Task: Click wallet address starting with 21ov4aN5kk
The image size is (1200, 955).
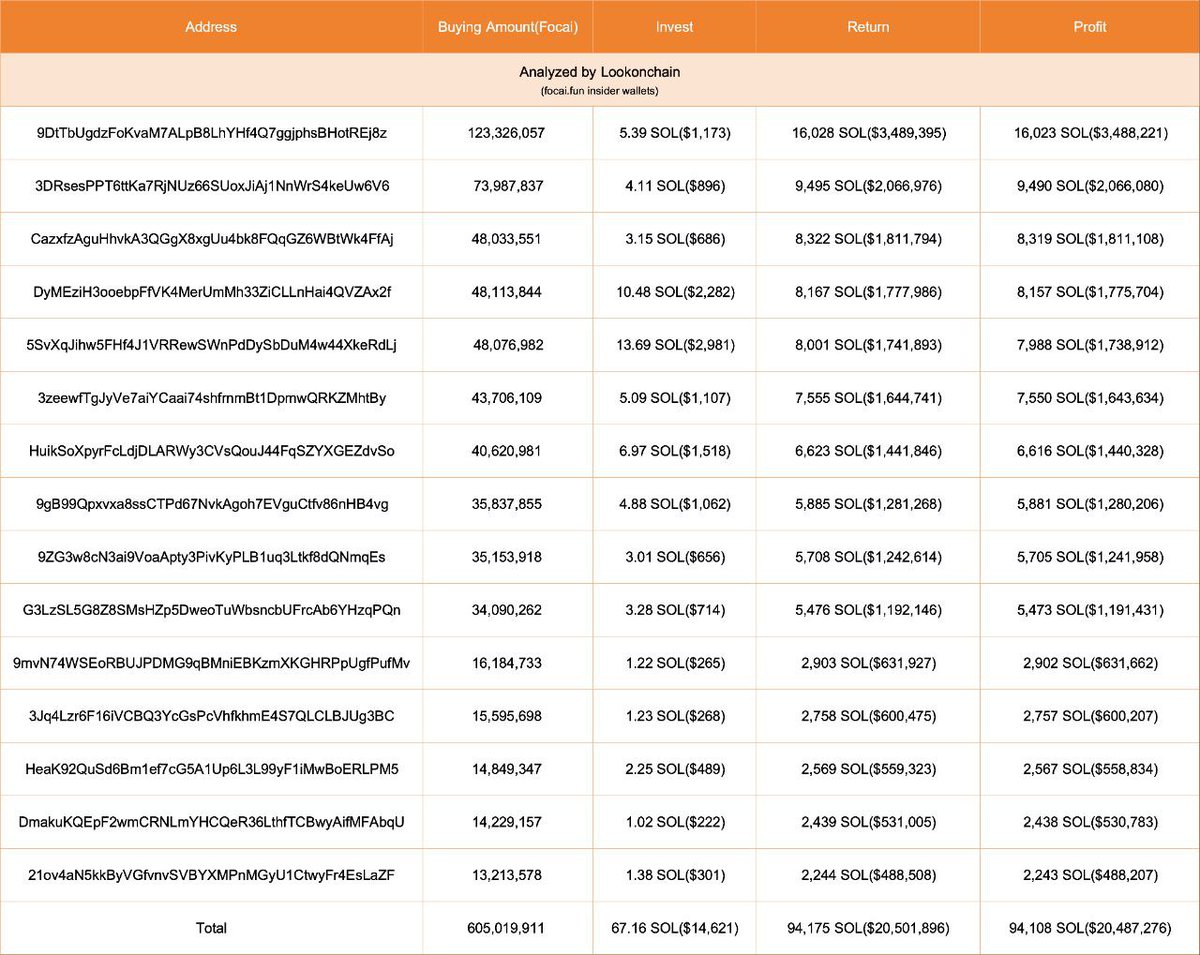Action: coord(210,874)
